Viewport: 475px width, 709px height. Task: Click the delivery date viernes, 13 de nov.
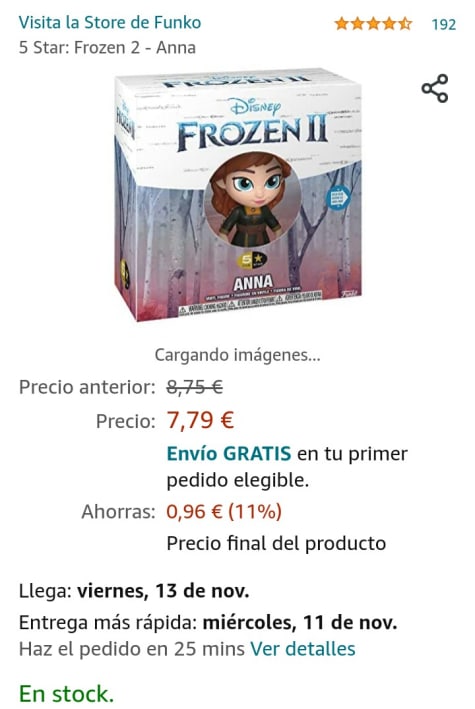pos(163,591)
